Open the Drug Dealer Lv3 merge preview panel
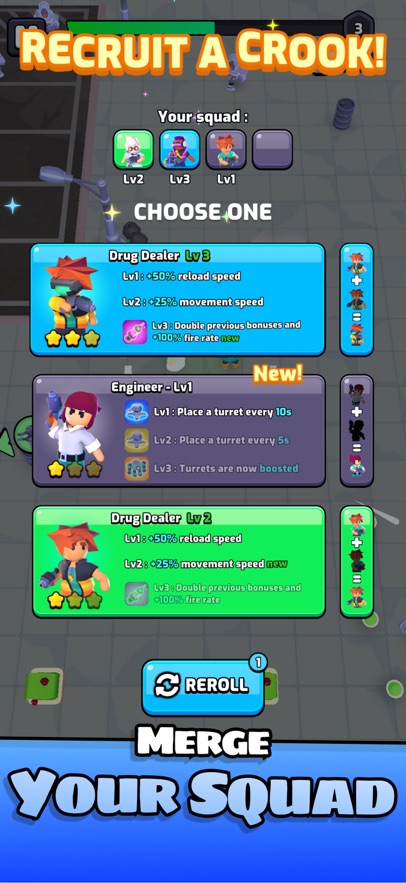The width and height of the screenshot is (406, 883). 356,300
